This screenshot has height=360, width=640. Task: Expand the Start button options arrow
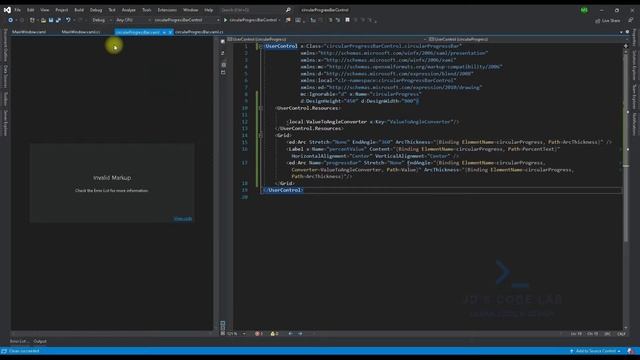click(279, 20)
